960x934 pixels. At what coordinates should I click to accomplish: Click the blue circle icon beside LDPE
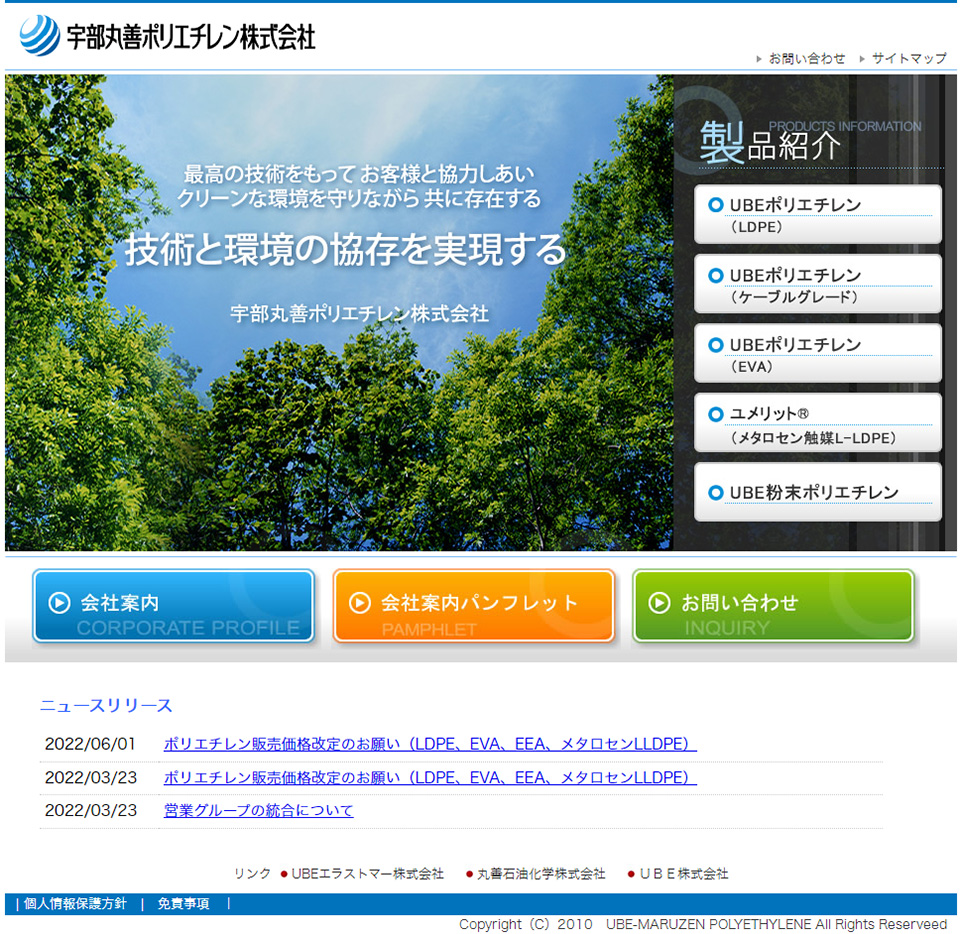click(x=715, y=205)
